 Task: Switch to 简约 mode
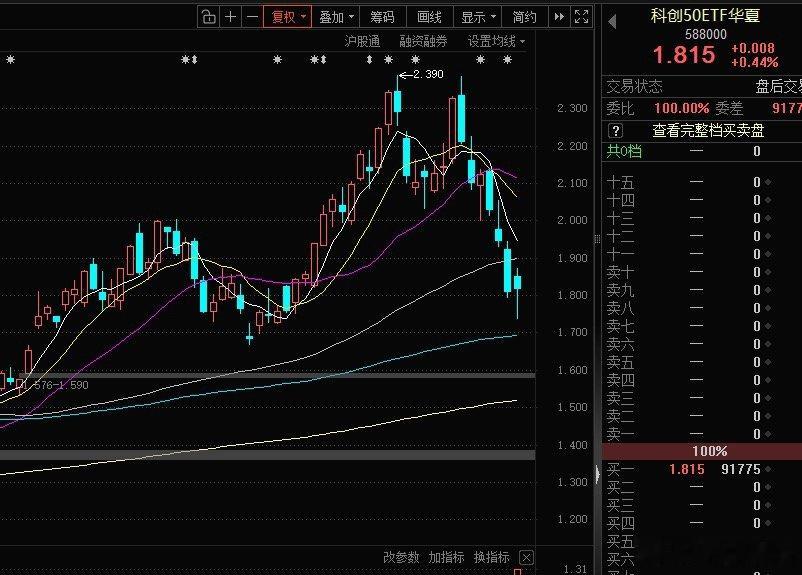[524, 17]
